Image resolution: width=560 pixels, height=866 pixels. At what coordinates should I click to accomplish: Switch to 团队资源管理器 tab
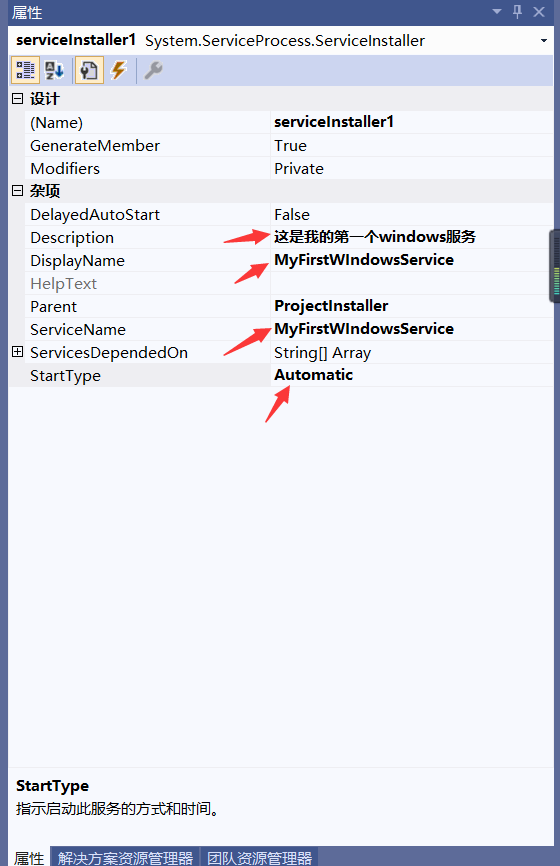pyautogui.click(x=259, y=857)
